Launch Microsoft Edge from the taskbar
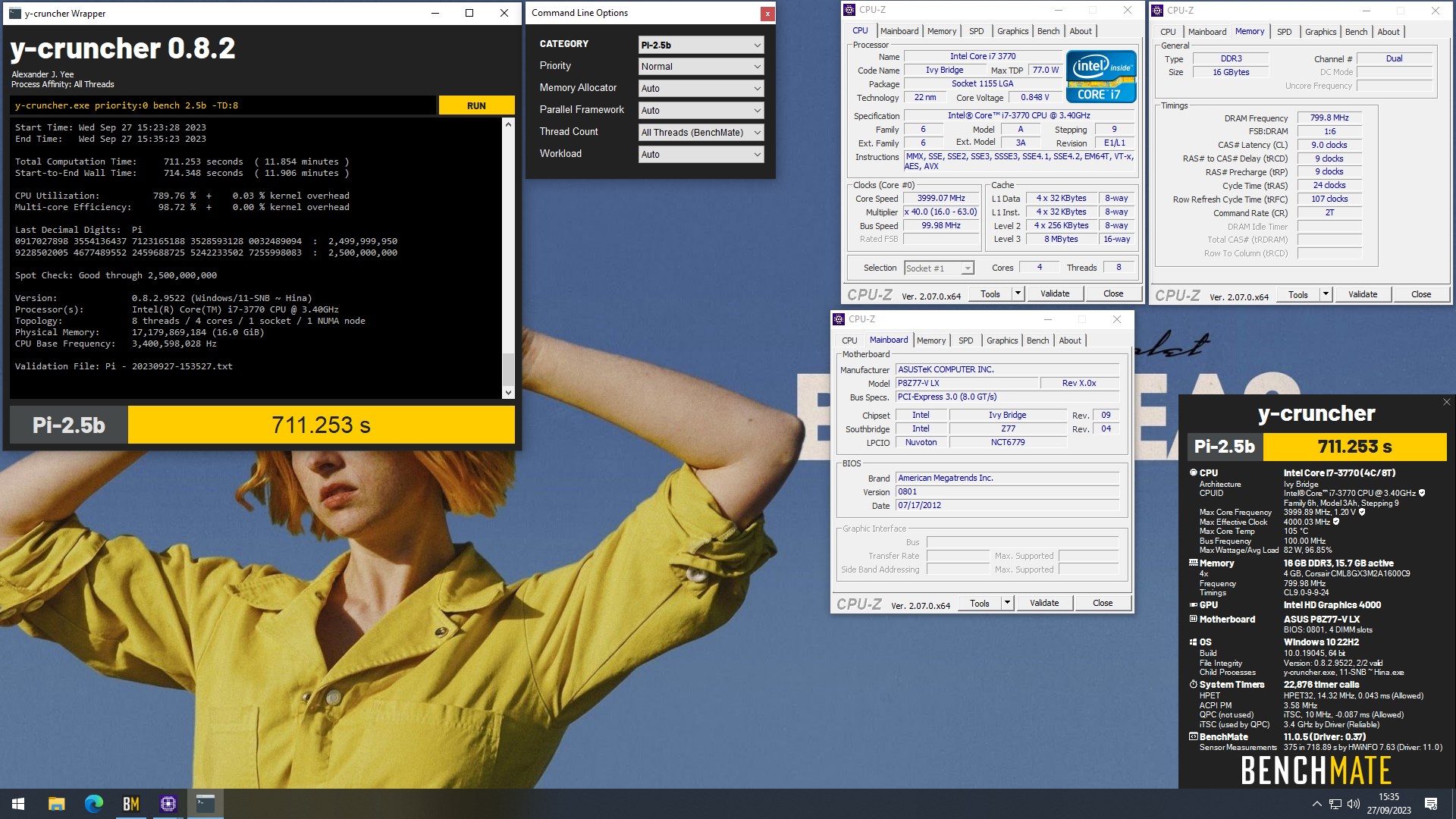The width and height of the screenshot is (1456, 819). 93,804
